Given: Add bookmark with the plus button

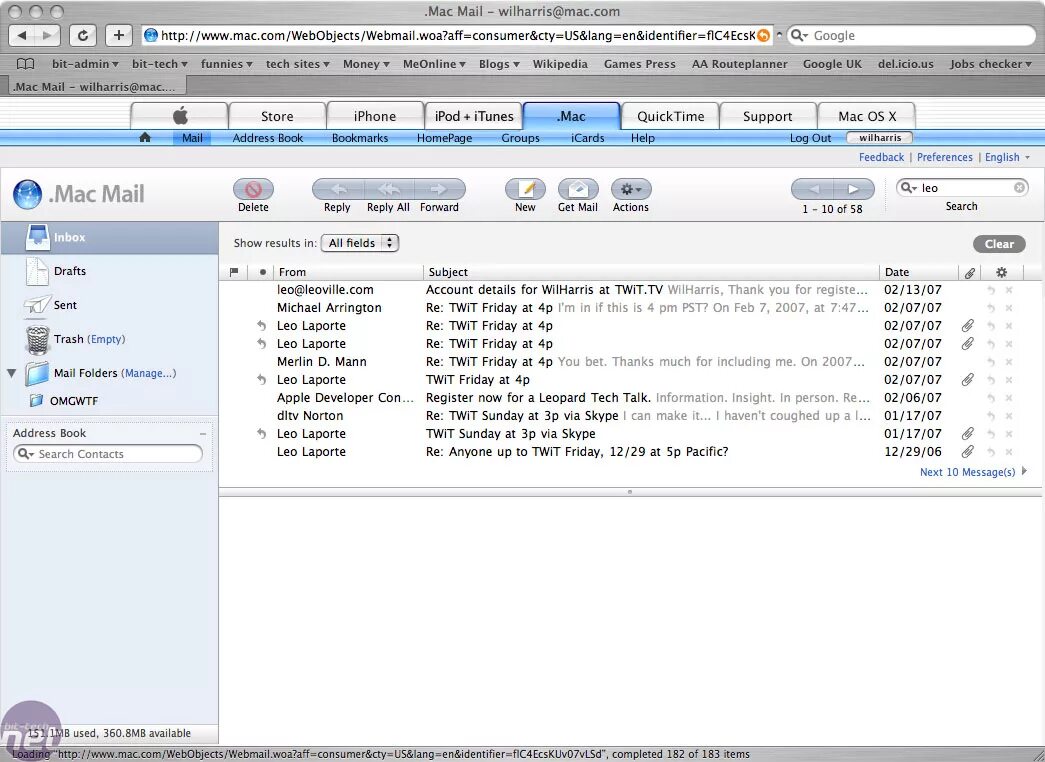Looking at the screenshot, I should (x=118, y=35).
